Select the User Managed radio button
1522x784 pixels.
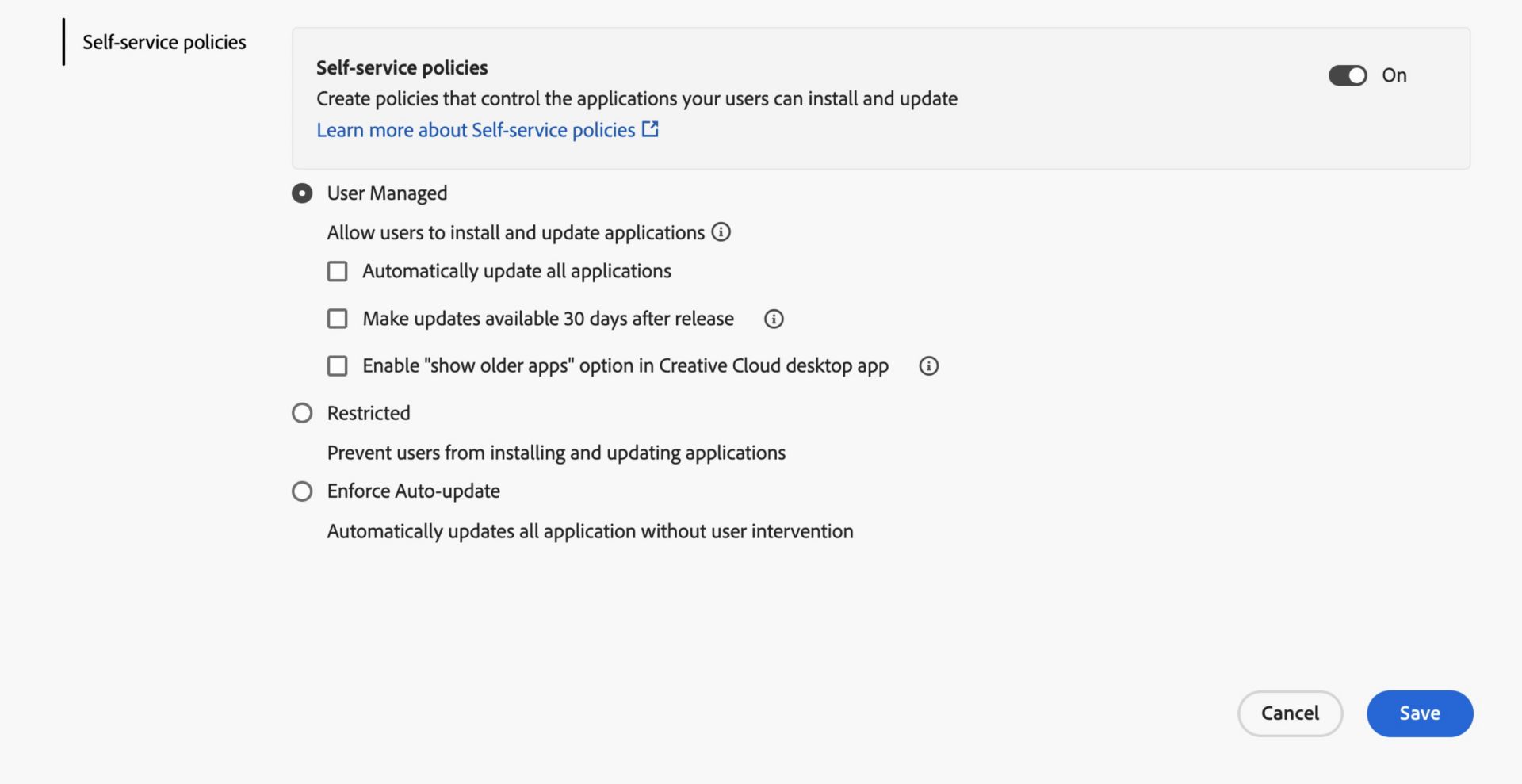tap(302, 193)
